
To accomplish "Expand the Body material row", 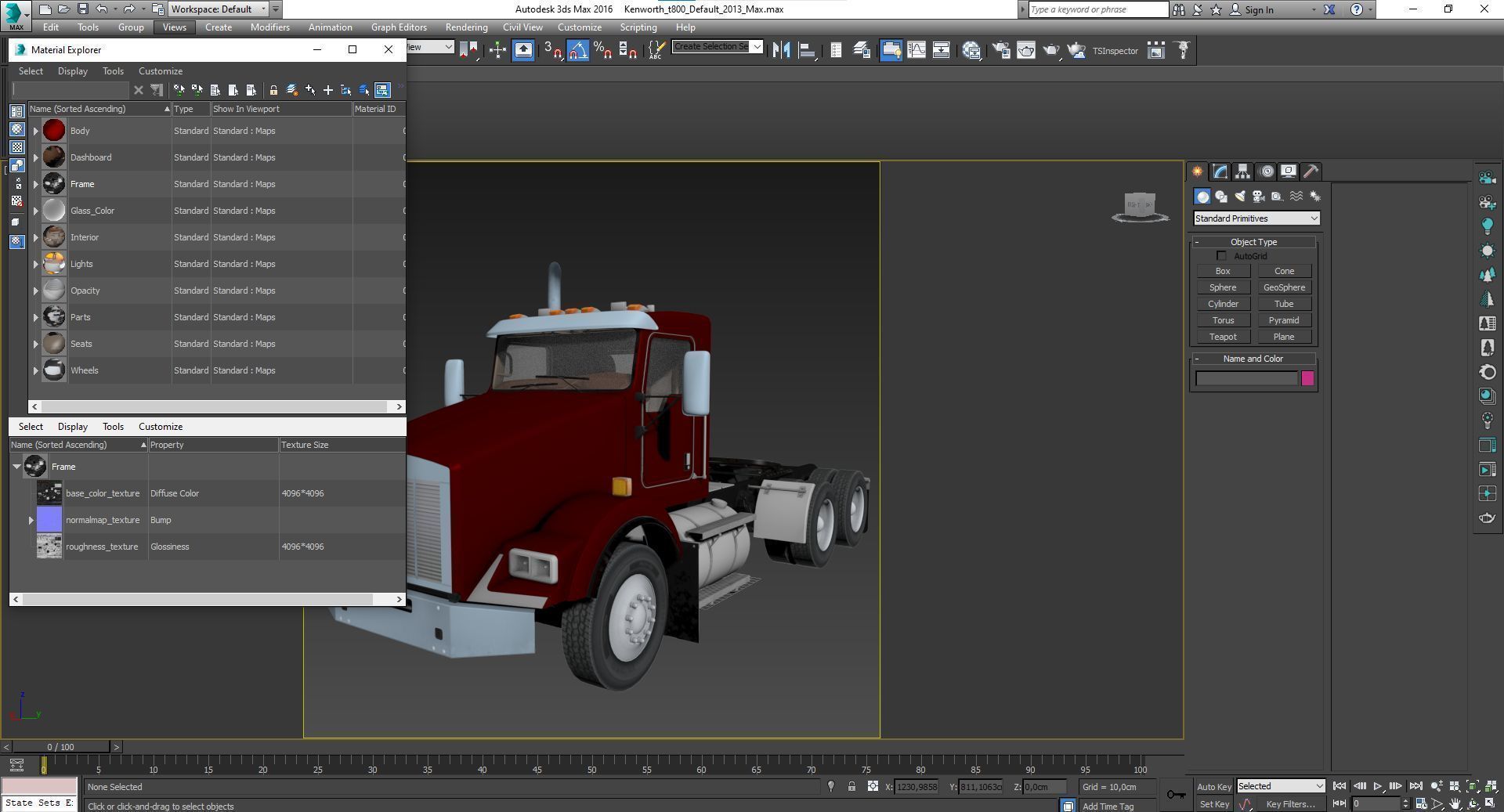I will click(35, 131).
